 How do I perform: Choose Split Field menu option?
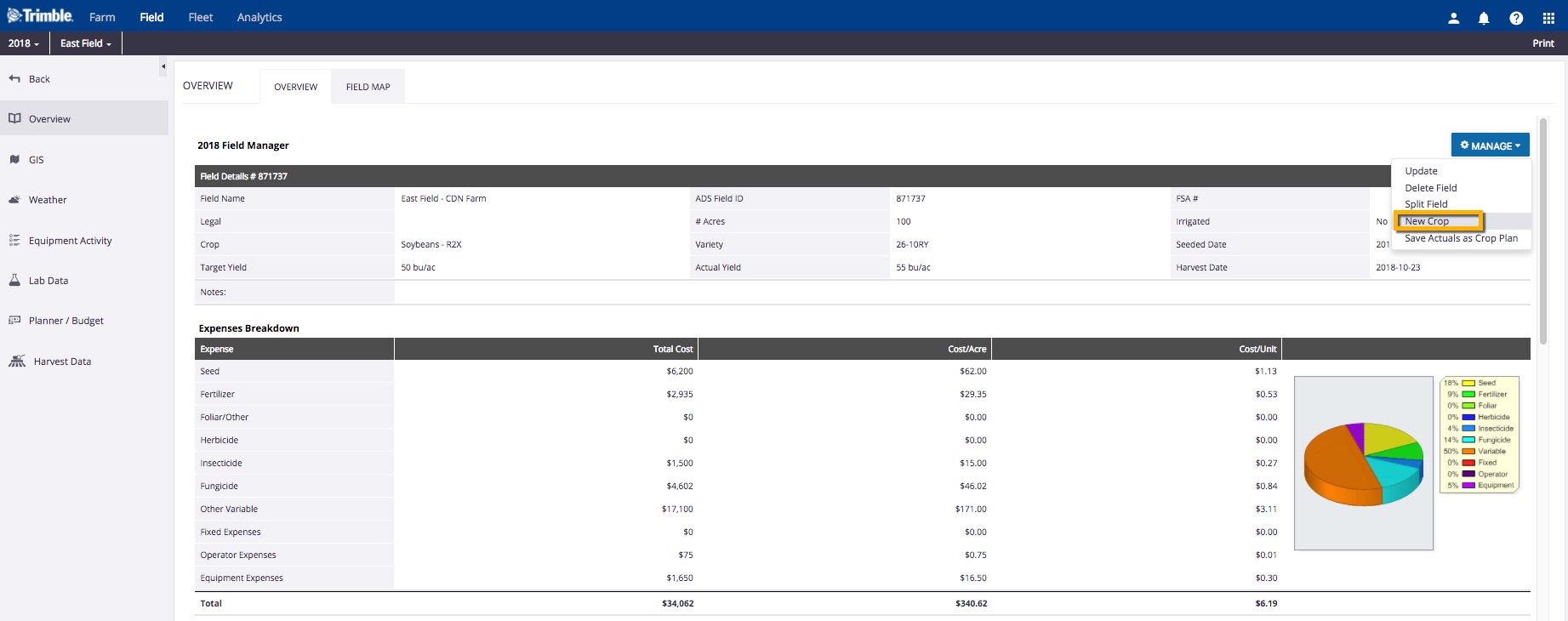(1426, 204)
